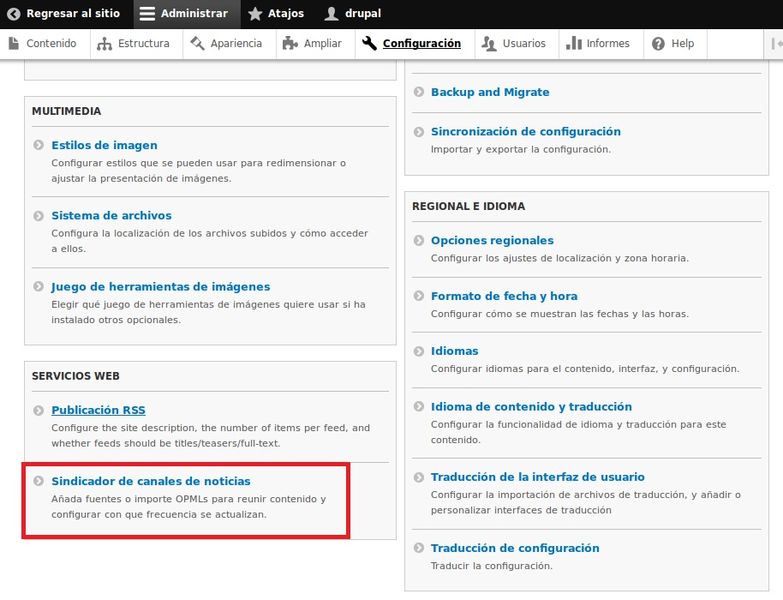The height and width of the screenshot is (600, 783).
Task: Click the back arrow icon beside Regresar al sitio
Action: pyautogui.click(x=14, y=13)
